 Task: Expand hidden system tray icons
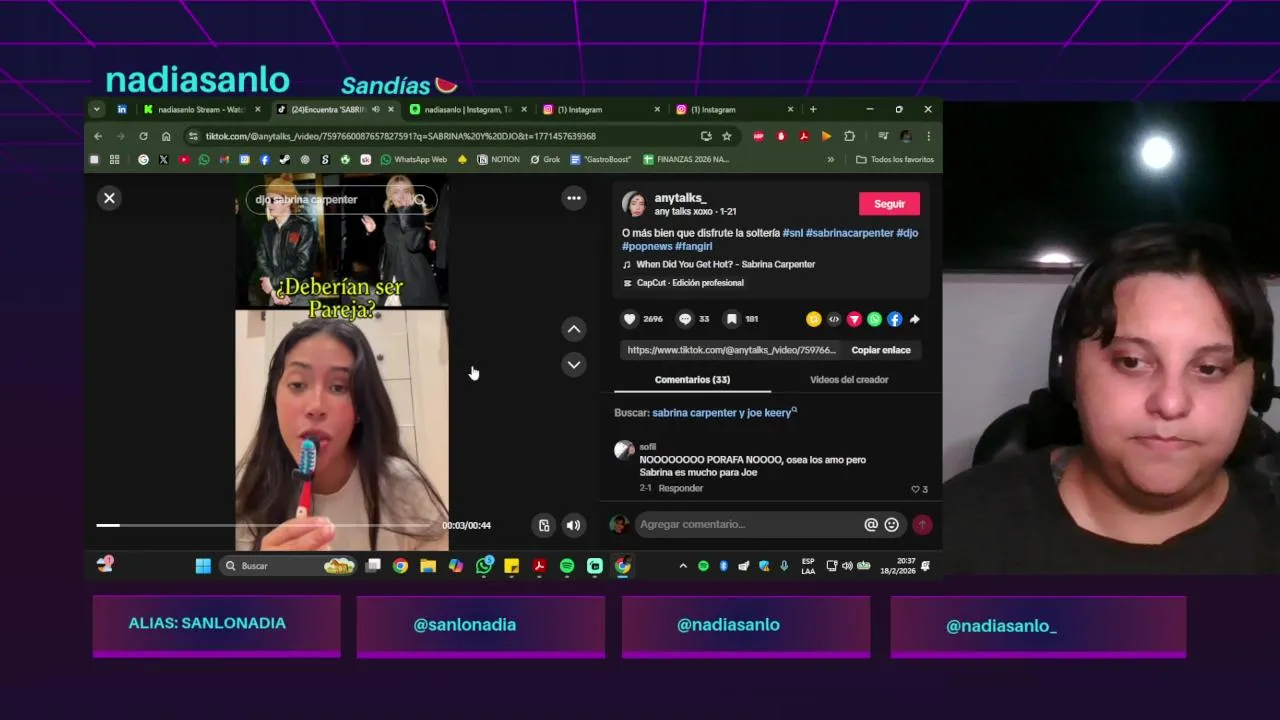pos(683,566)
